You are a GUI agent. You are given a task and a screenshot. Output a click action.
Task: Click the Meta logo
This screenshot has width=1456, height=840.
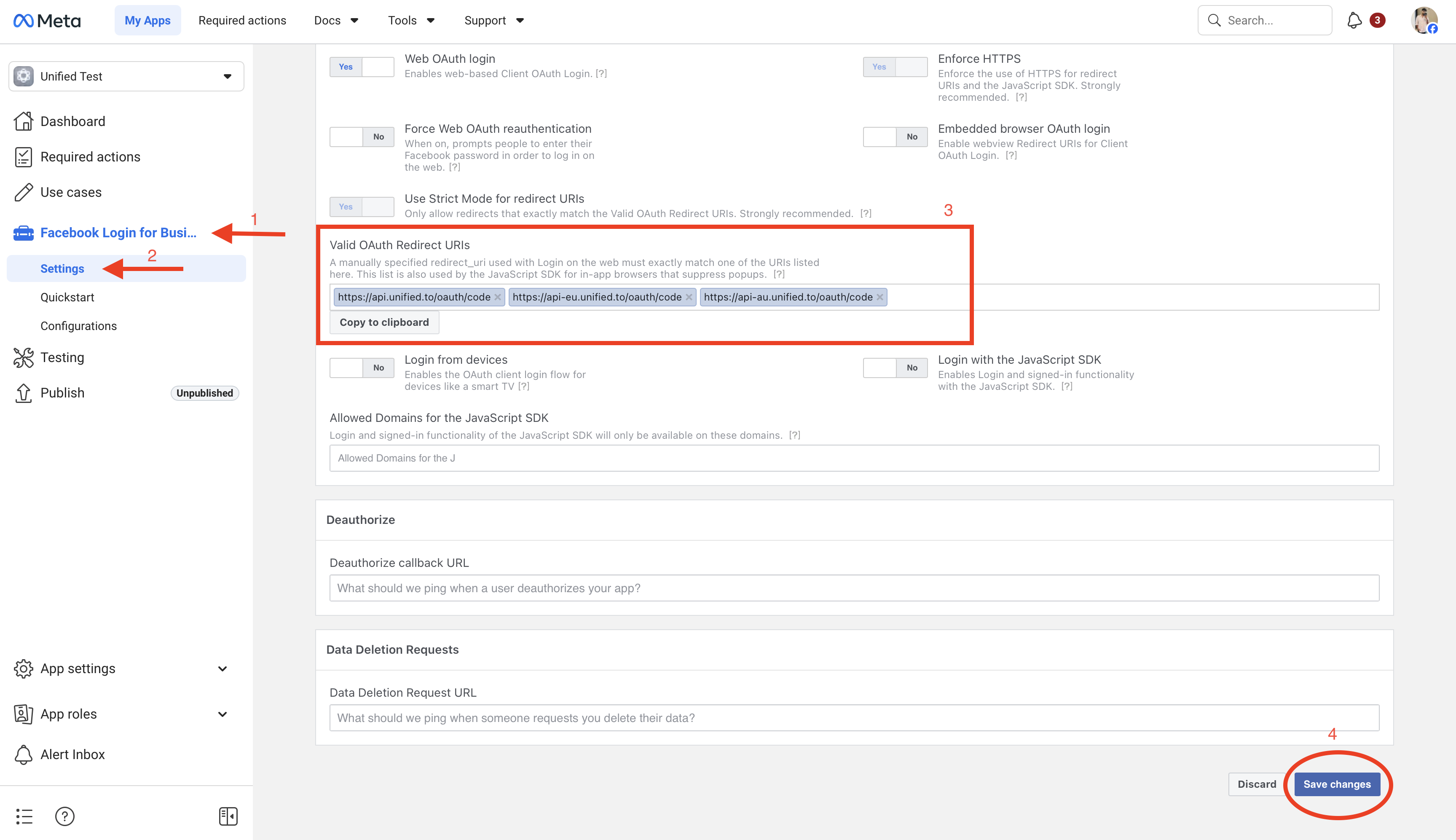click(47, 21)
